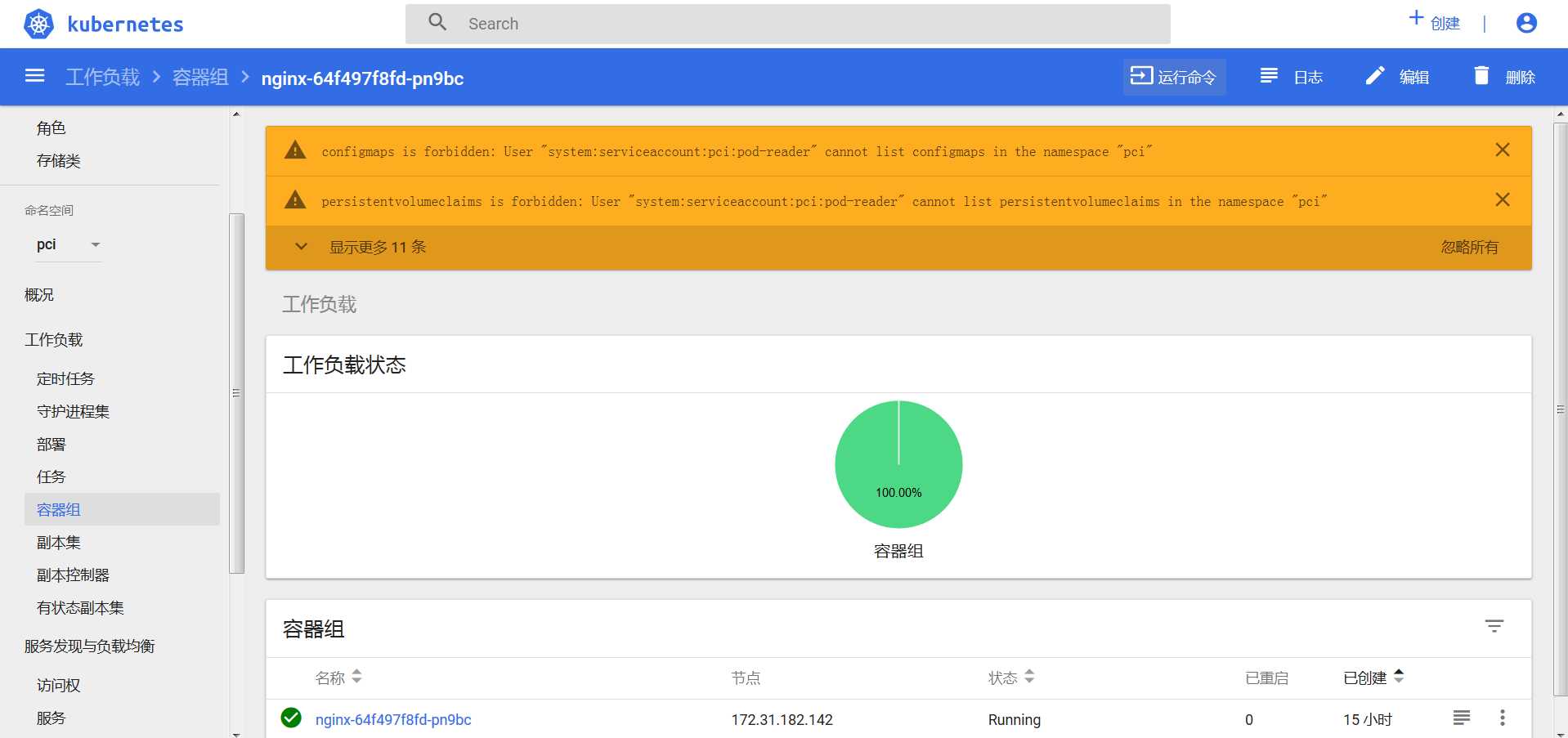The image size is (1568, 738).
Task: Select 访问权 in sidebar
Action: coord(59,686)
